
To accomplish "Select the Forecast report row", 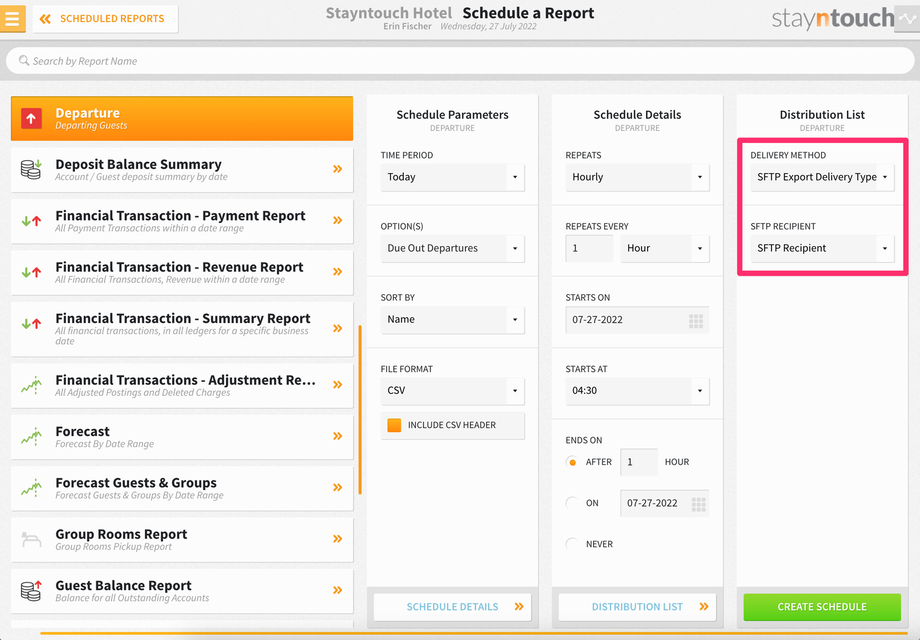I will point(182,436).
